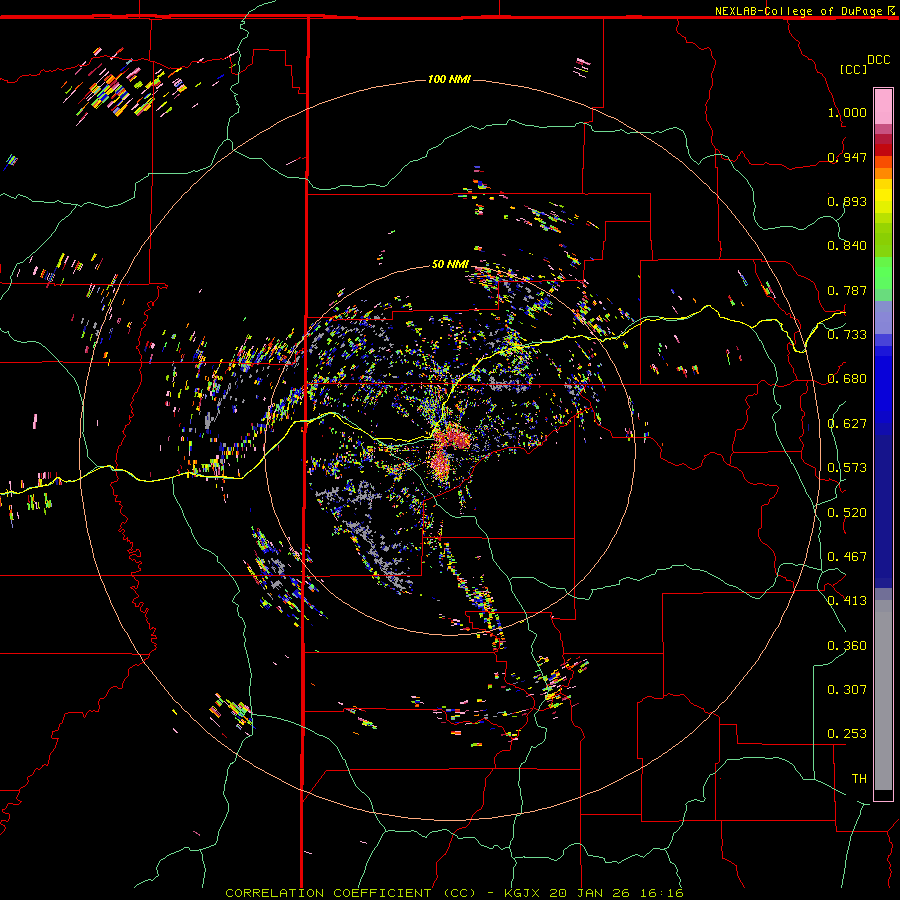Click the [CC] units label
Viewport: 900px width, 900px height.
coord(854,69)
